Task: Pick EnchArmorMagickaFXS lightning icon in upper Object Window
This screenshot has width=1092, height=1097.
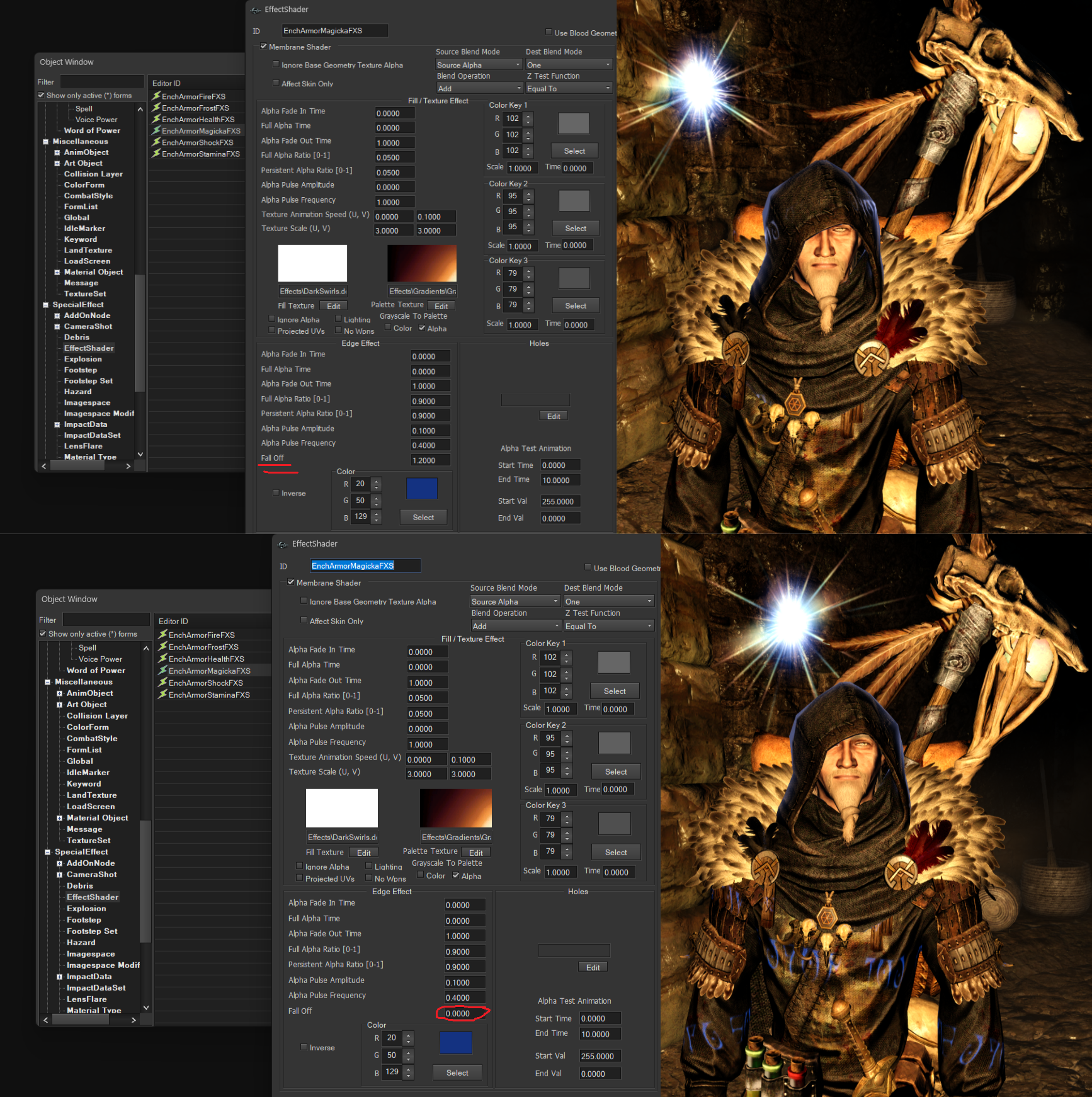Action: tap(156, 130)
